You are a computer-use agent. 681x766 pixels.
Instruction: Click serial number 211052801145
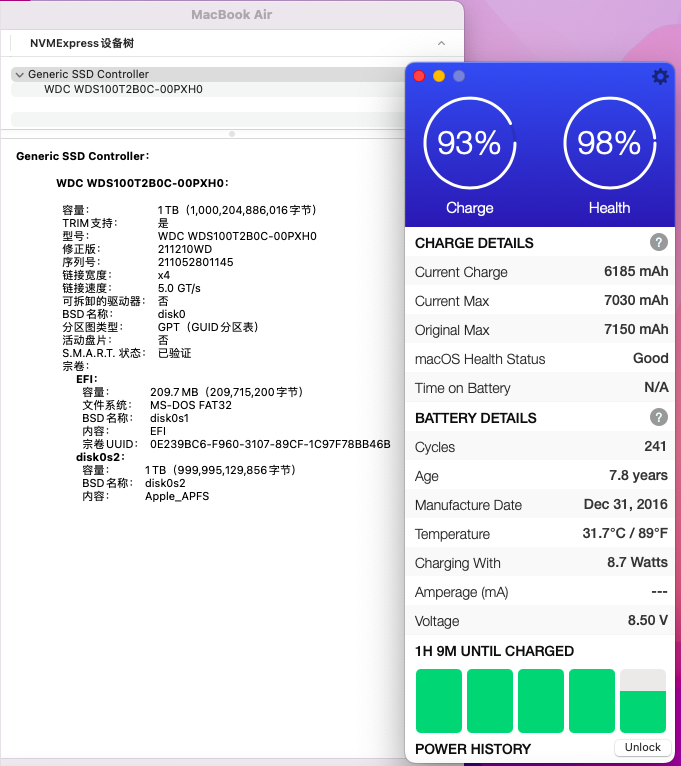(195, 262)
